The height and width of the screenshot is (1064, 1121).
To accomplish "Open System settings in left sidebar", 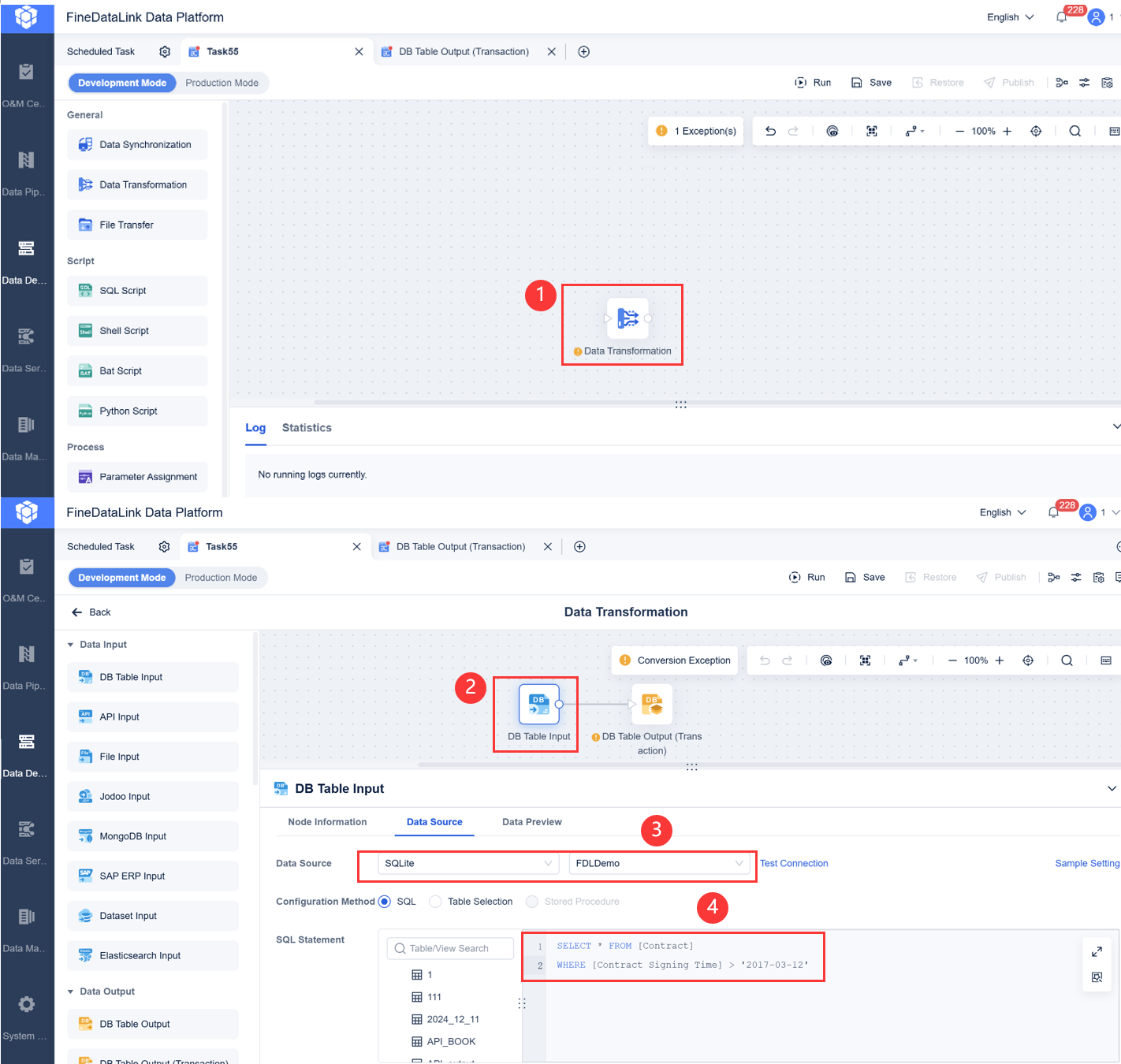I will pyautogui.click(x=27, y=1014).
